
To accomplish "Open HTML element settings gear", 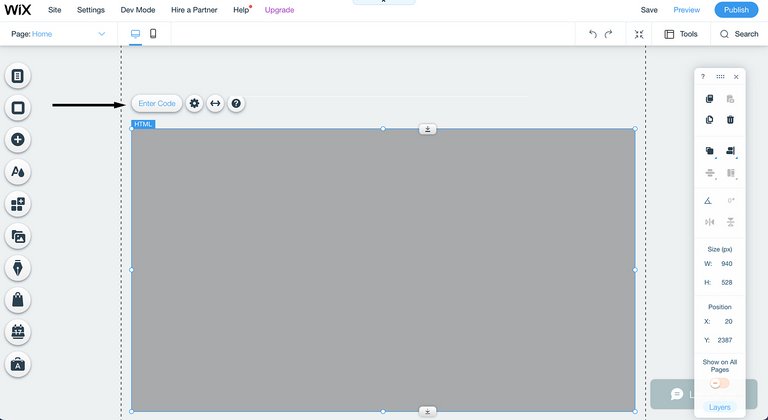I will click(194, 103).
